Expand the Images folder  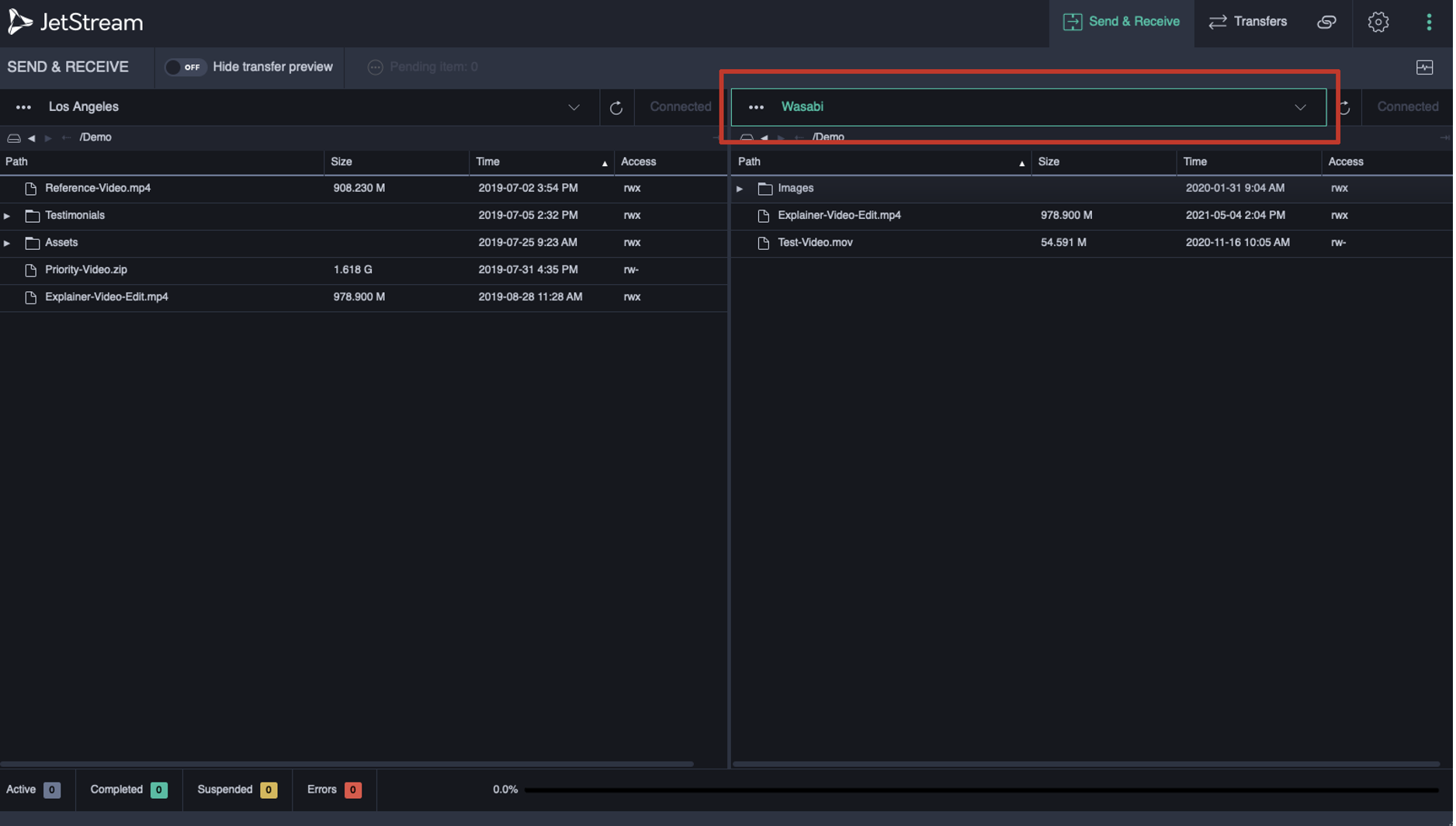tap(741, 189)
